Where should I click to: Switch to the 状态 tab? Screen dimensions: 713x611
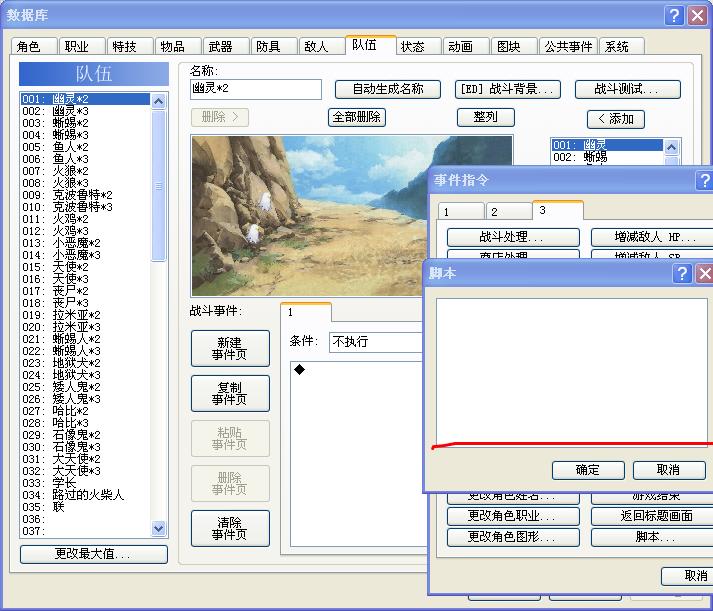pos(419,46)
